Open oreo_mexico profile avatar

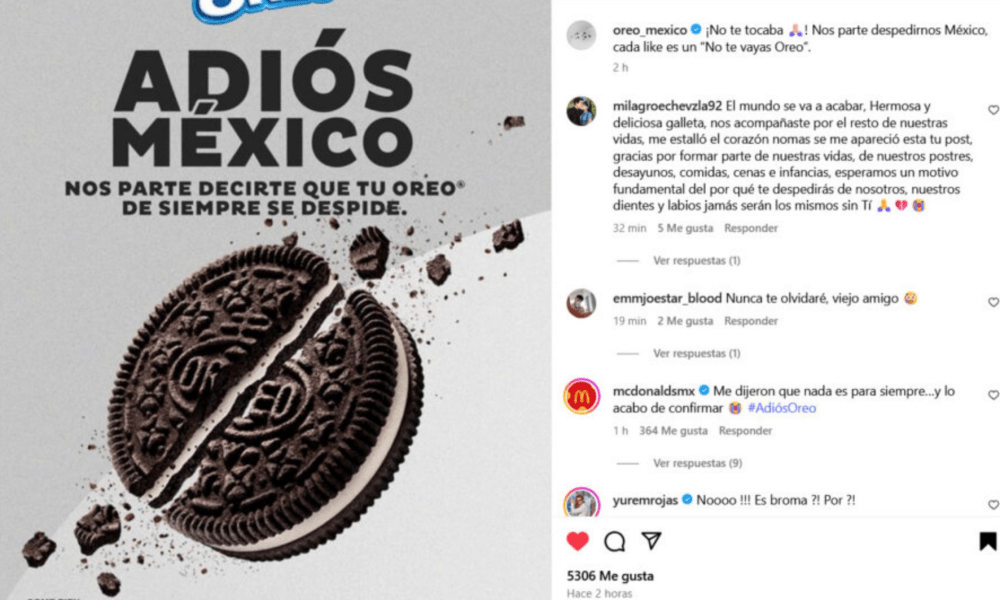[x=582, y=35]
